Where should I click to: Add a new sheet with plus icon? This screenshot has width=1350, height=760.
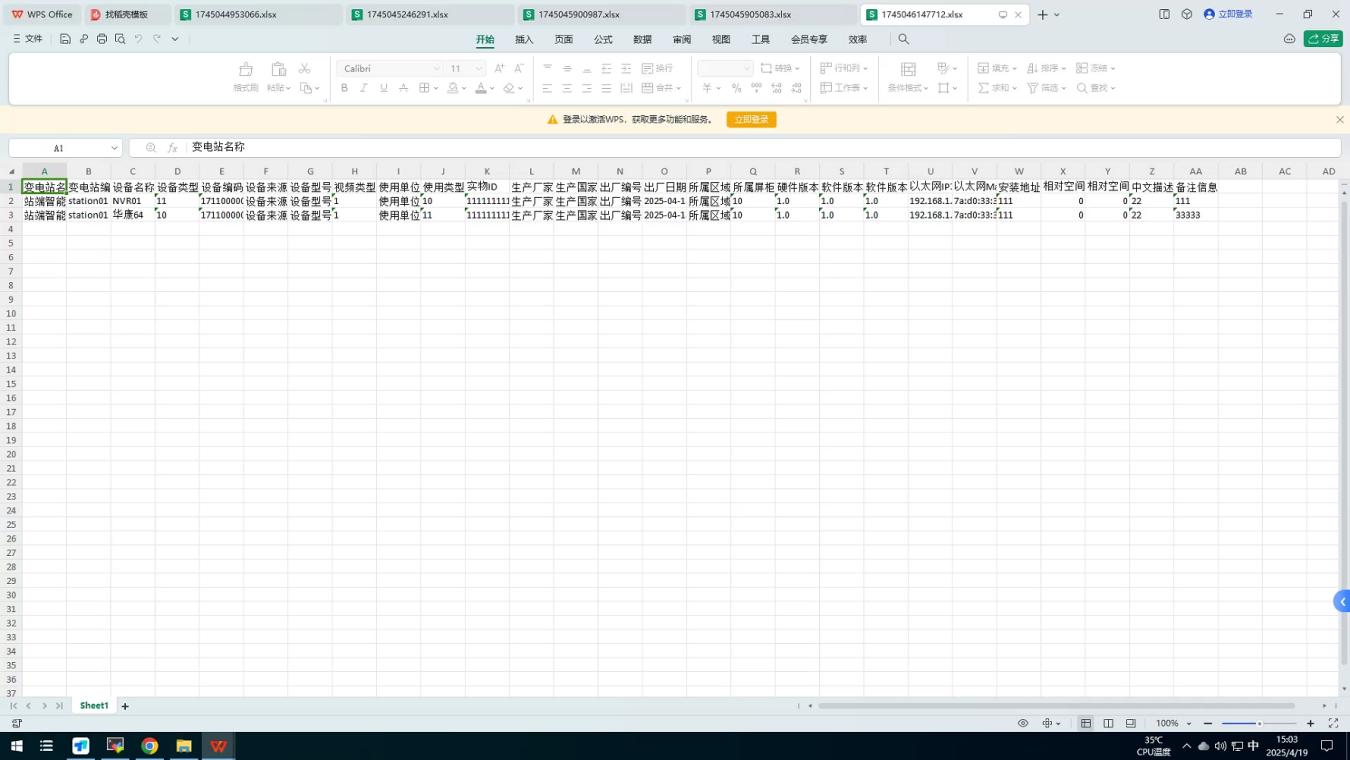coord(125,706)
